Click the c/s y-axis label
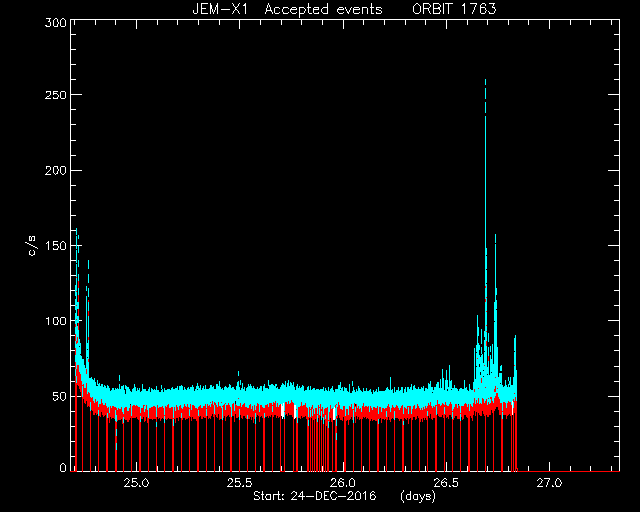Image resolution: width=640 pixels, height=512 pixels. (33, 246)
